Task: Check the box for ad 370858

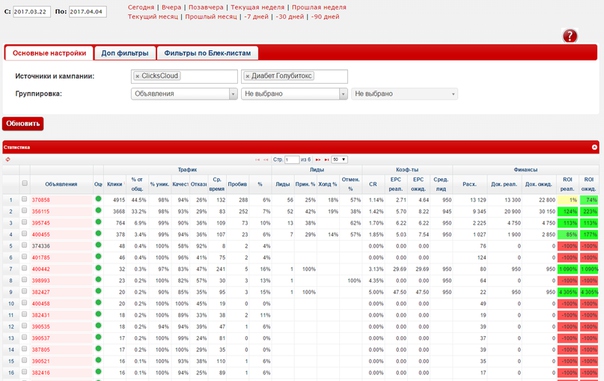Action: pyautogui.click(x=25, y=199)
